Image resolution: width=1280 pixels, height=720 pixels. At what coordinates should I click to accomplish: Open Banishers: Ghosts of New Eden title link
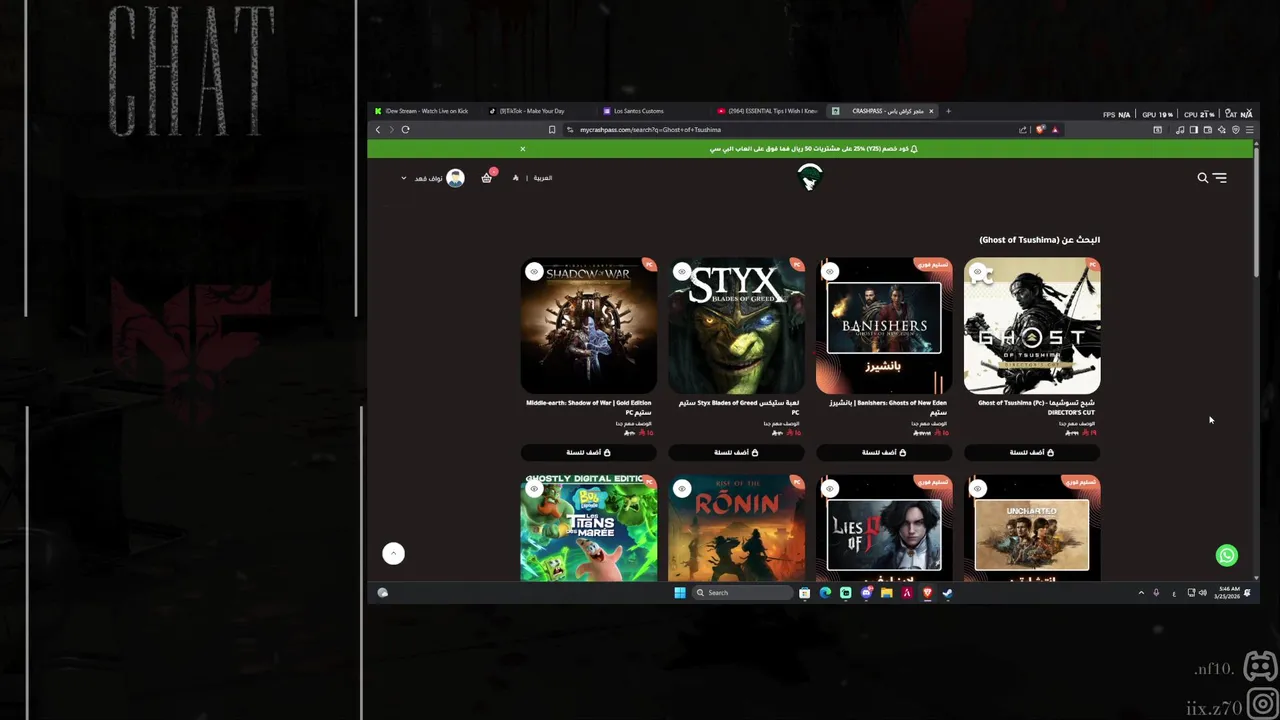[x=888, y=407]
